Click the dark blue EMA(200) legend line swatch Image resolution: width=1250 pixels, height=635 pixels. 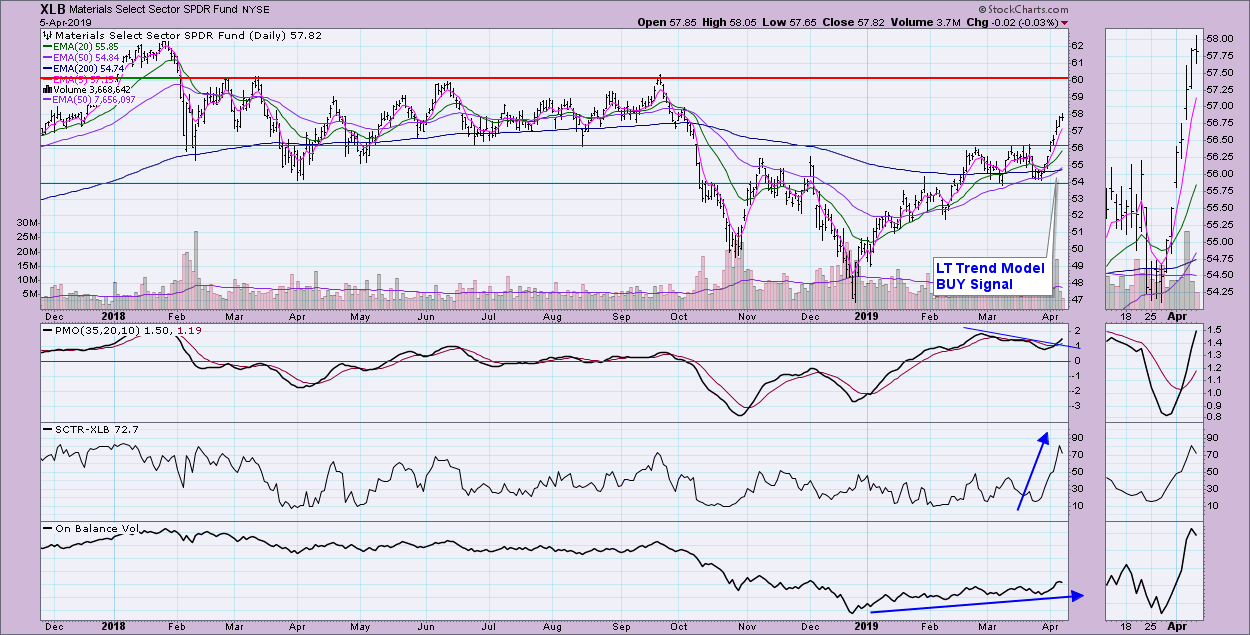47,68
